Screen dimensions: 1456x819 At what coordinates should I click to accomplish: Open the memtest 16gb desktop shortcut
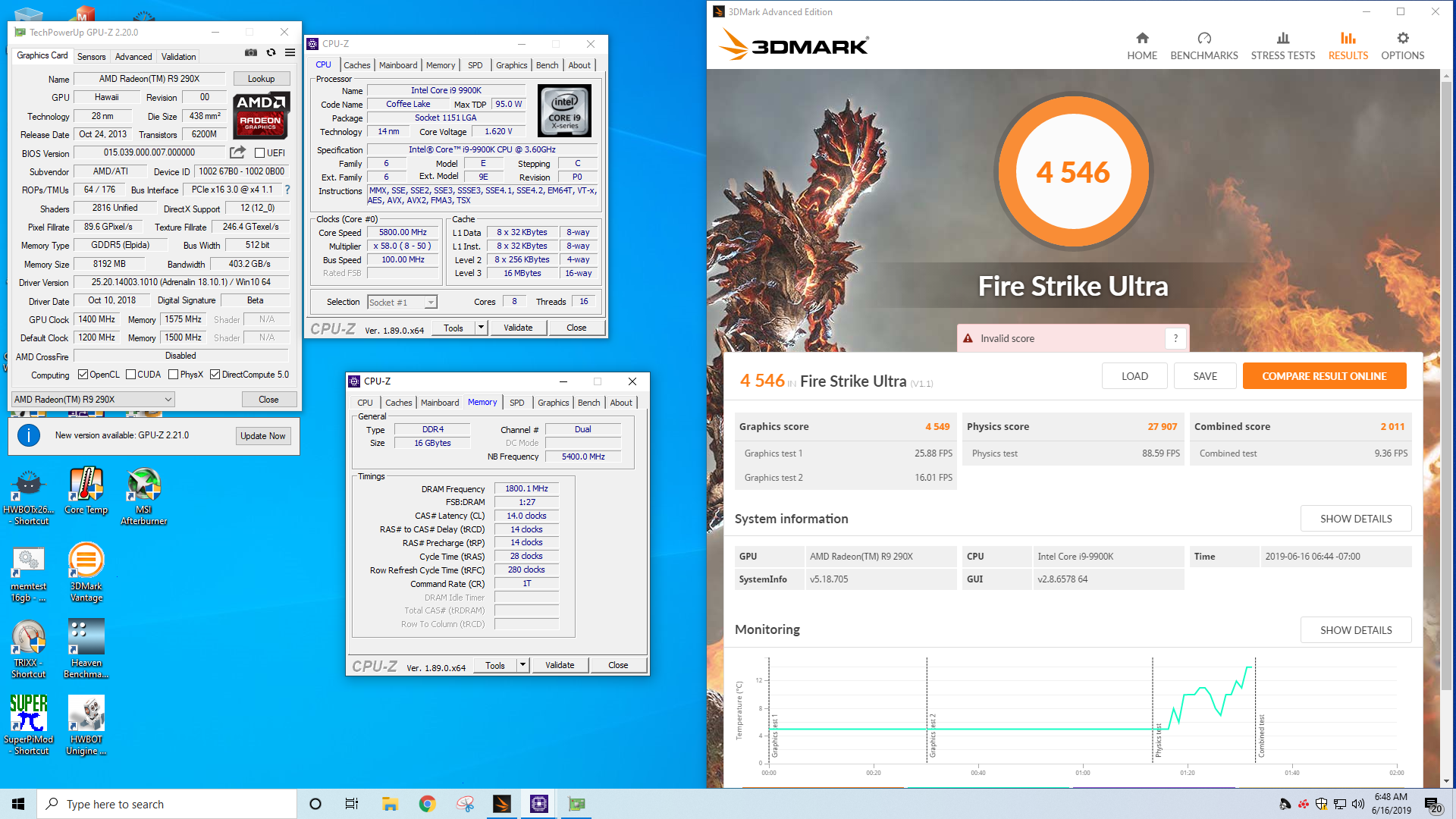pyautogui.click(x=29, y=574)
